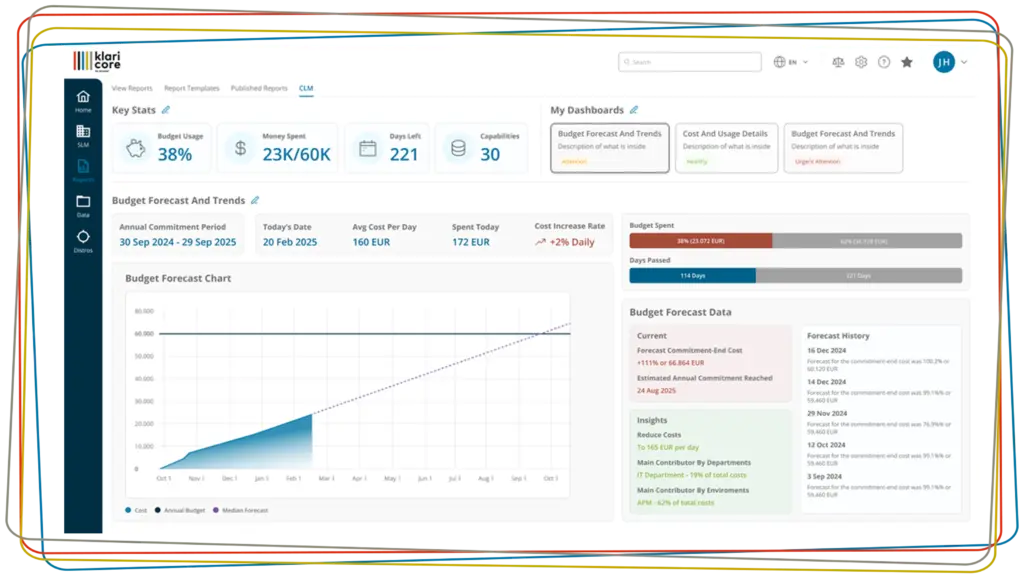Click the 172 EUR Spent Today value
Image resolution: width=1024 pixels, height=578 pixels.
coord(471,242)
